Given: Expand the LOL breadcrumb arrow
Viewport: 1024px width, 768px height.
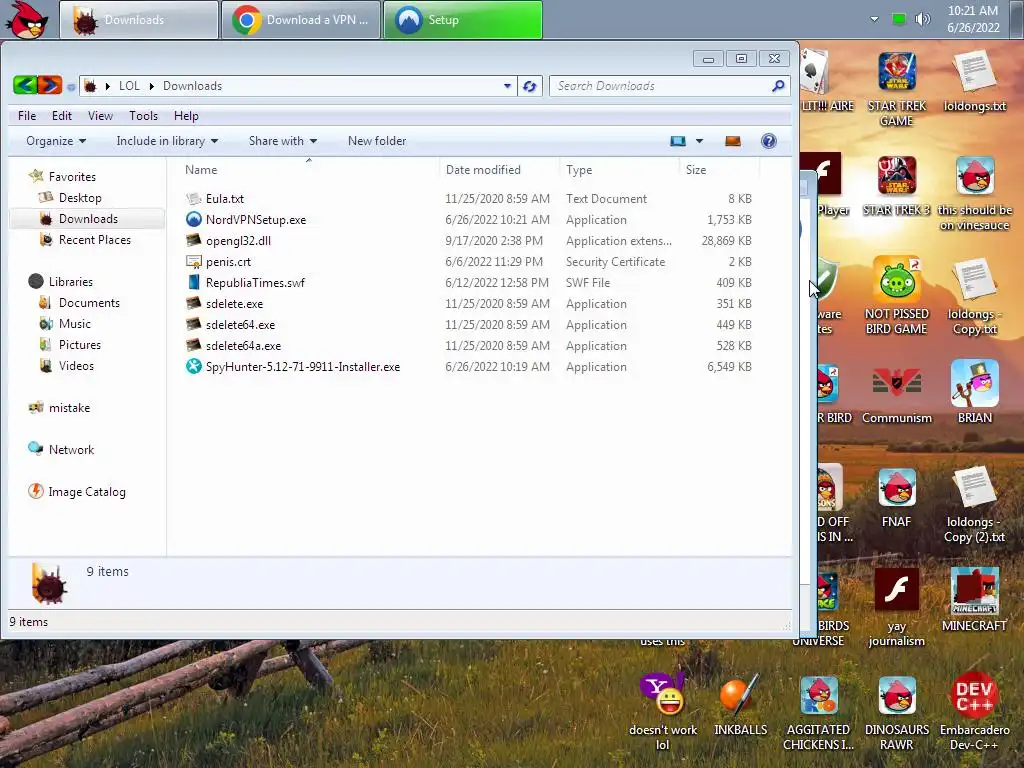Looking at the screenshot, I should (152, 86).
